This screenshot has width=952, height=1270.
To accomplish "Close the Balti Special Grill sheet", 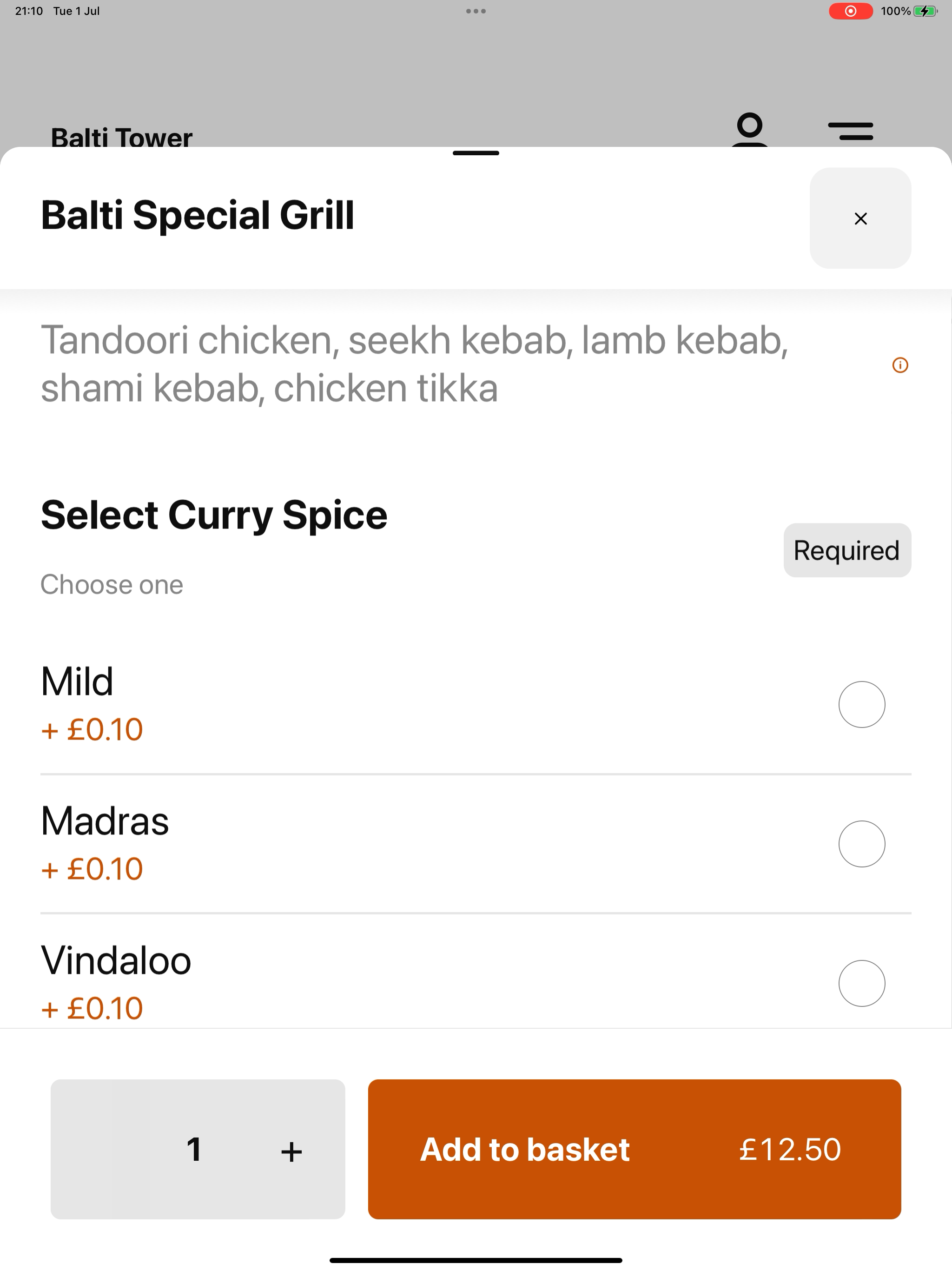I will click(860, 218).
